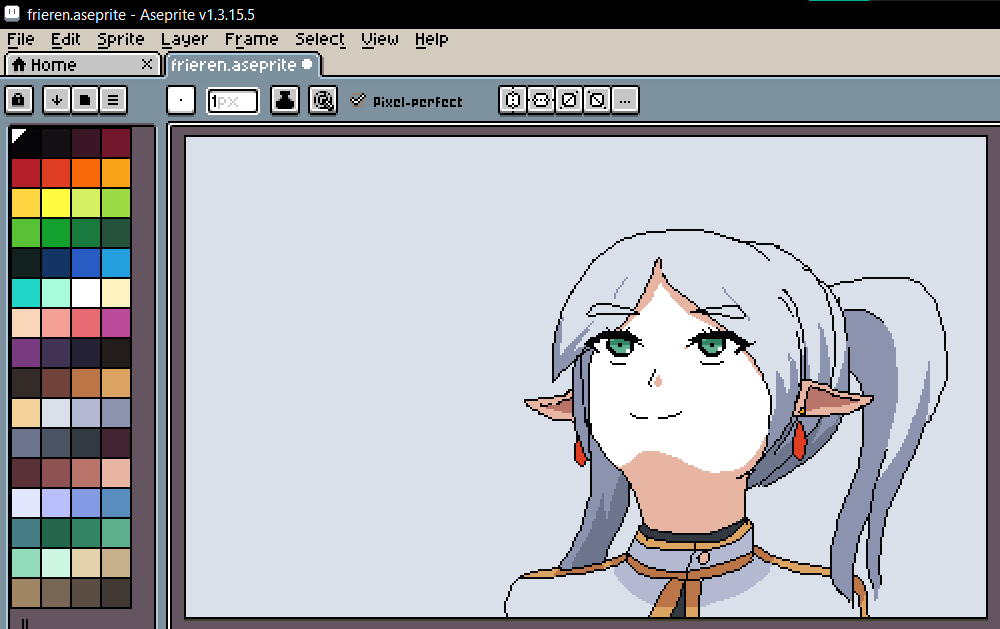
Task: Open the Select menu
Action: coord(320,40)
